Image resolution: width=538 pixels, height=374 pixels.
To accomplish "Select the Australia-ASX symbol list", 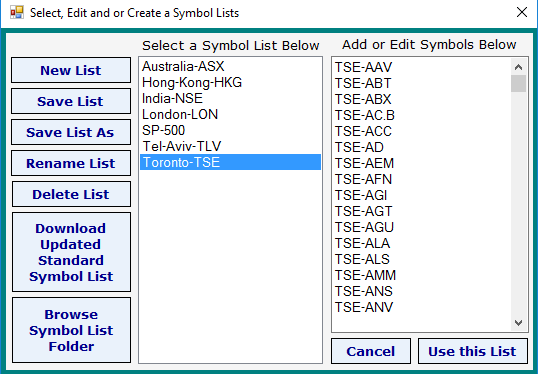I will [230, 66].
